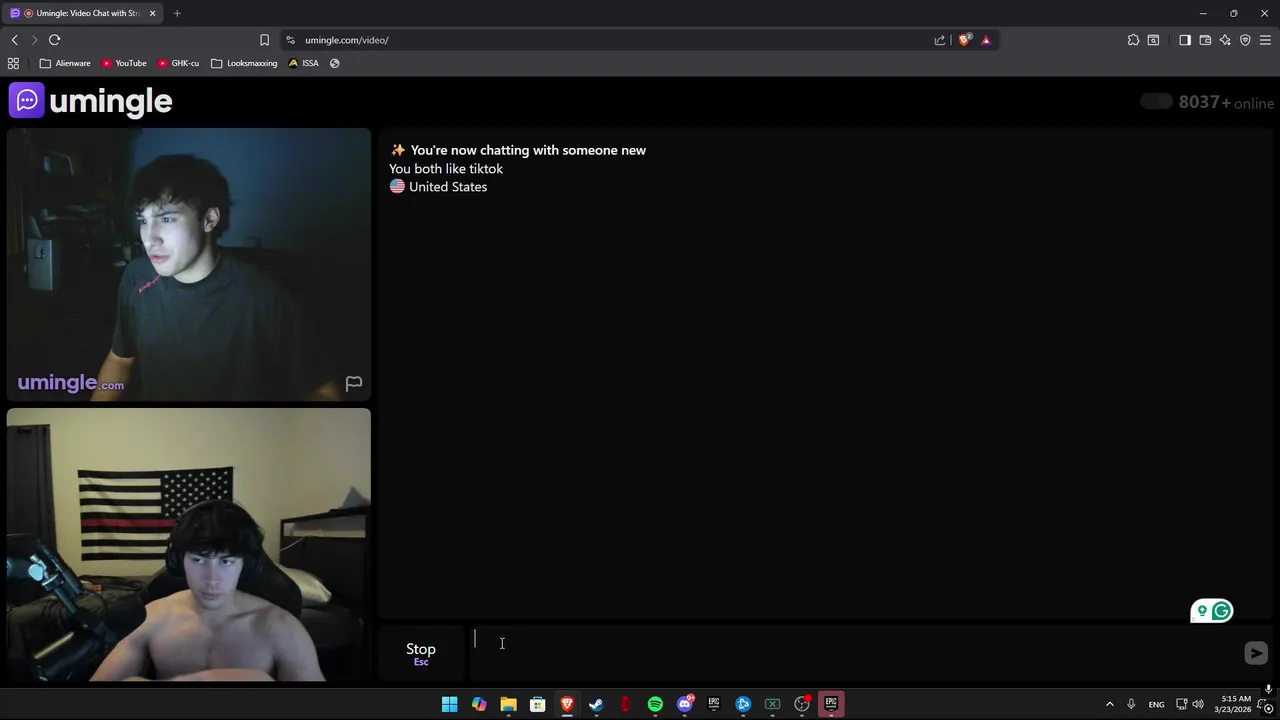Click the ENG language indicator
This screenshot has height=720, width=1280.
[x=1156, y=704]
